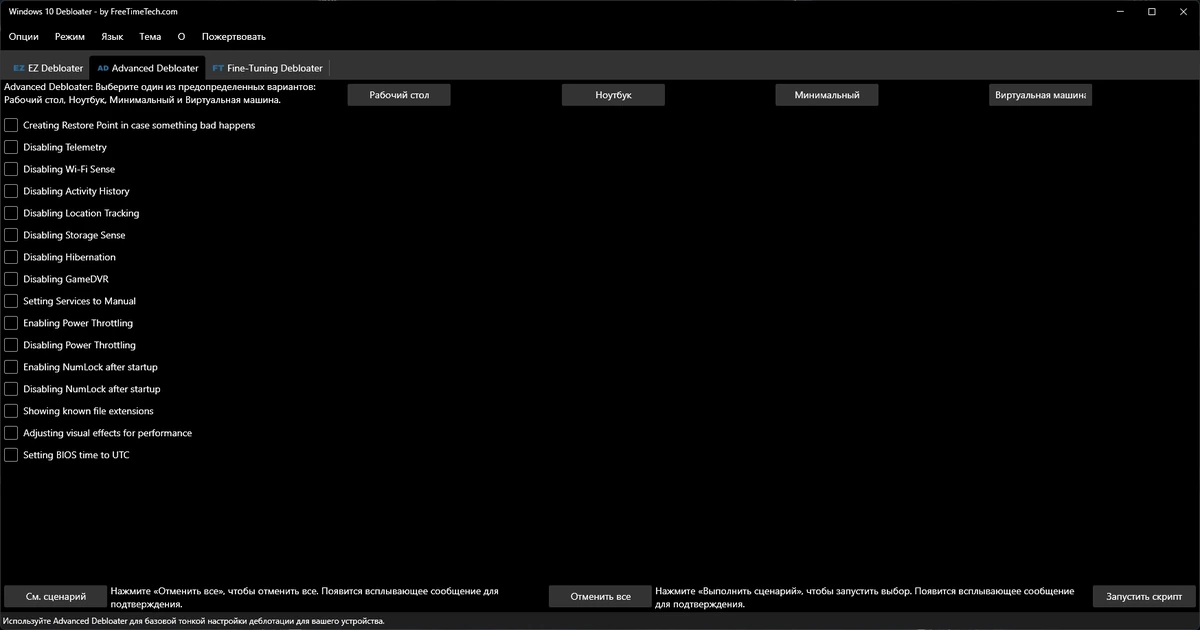Open the Пожертвовать menu
This screenshot has width=1200, height=630.
[234, 36]
